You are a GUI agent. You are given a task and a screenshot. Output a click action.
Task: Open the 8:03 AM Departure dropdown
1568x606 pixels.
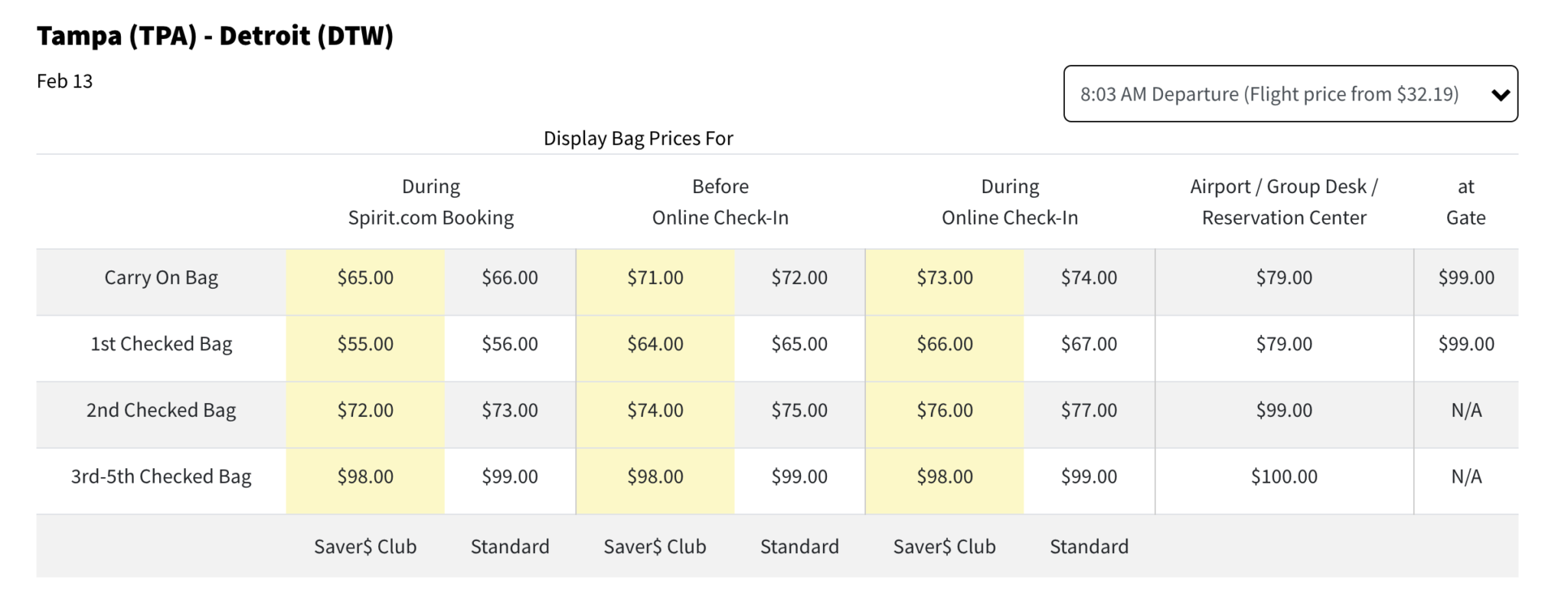1269,94
